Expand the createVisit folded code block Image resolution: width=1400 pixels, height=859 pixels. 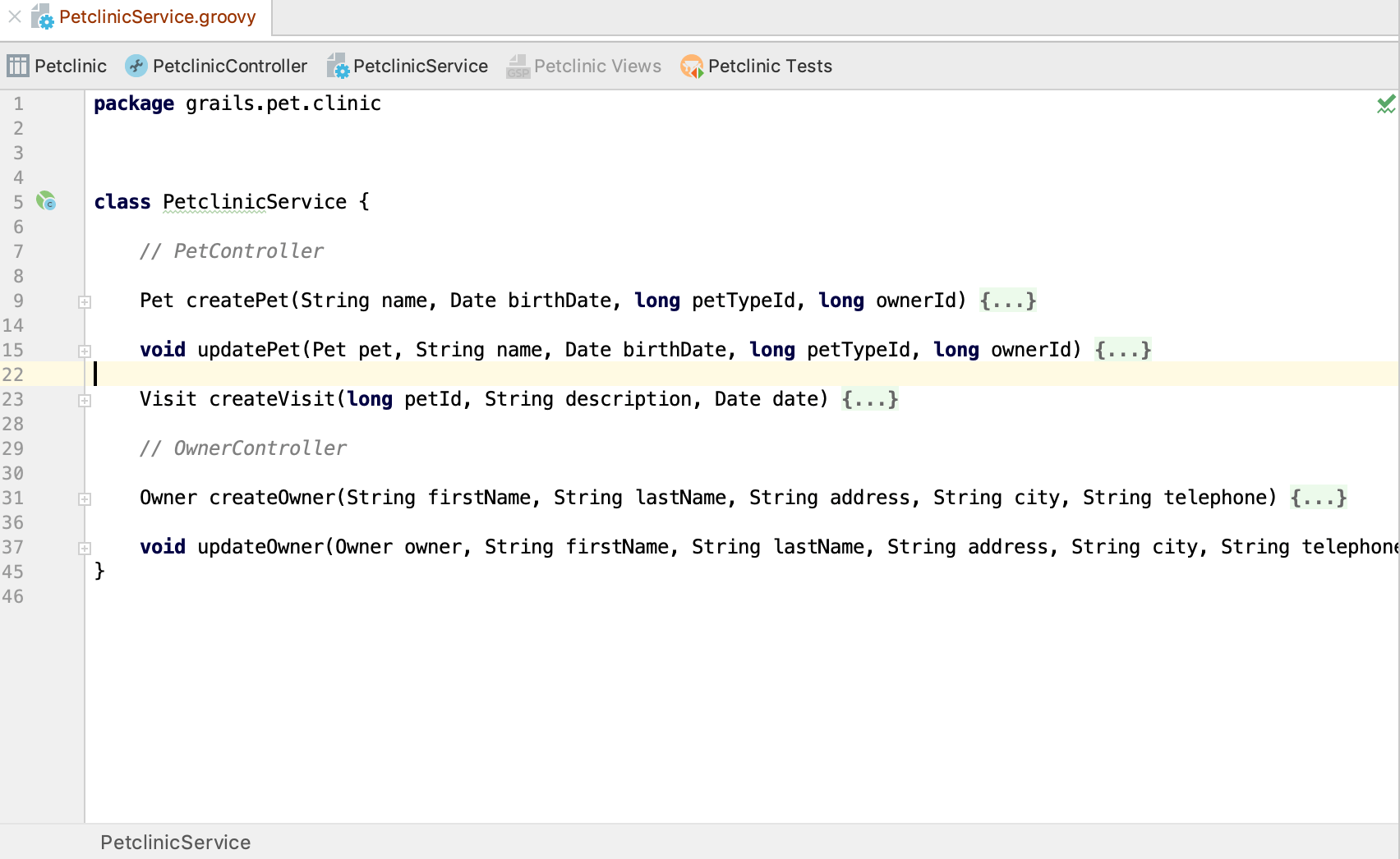(84, 399)
